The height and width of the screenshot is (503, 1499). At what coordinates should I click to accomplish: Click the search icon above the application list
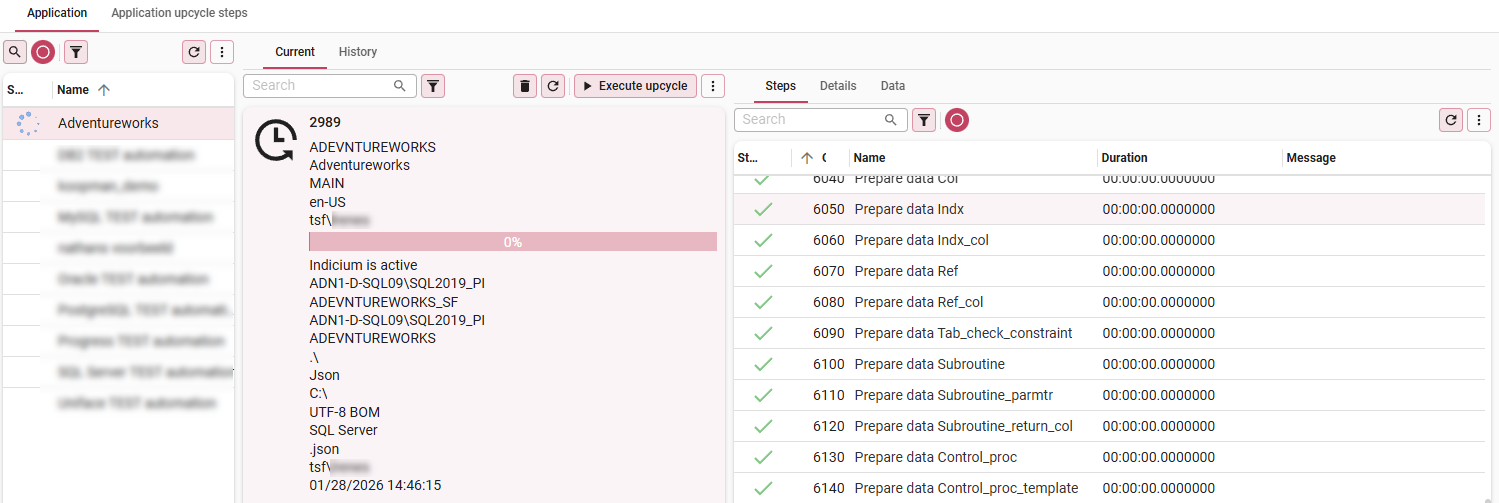pos(15,53)
